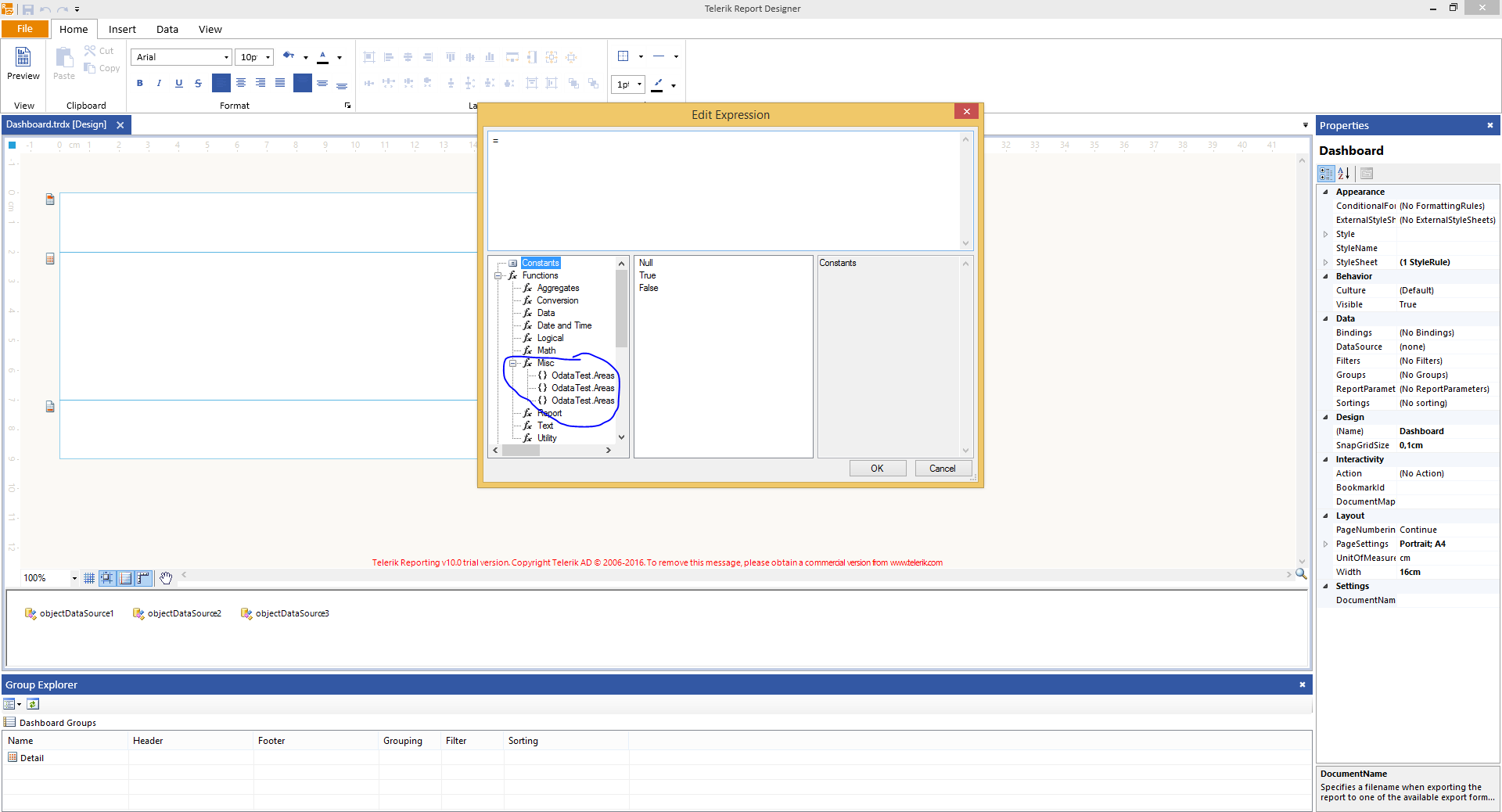Expand the StyleSheet property

pyautogui.click(x=1325, y=262)
